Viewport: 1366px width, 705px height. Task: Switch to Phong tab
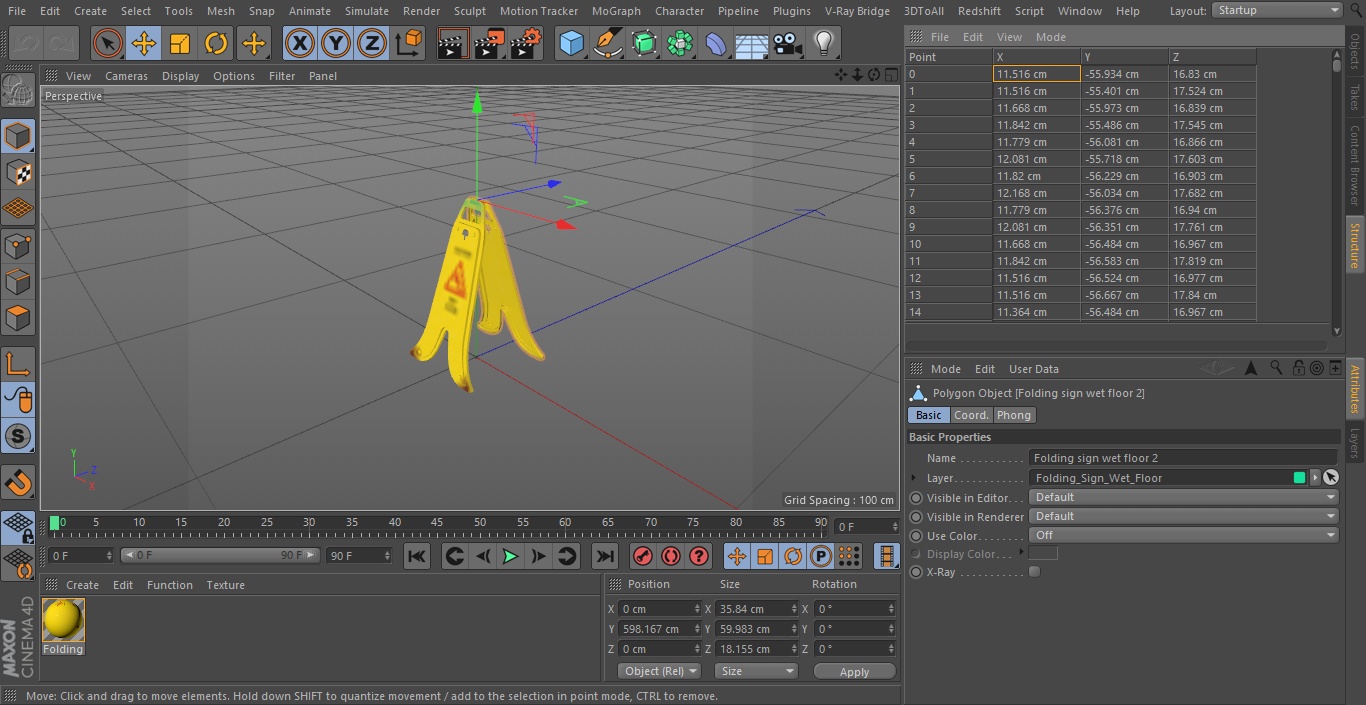coord(1013,415)
